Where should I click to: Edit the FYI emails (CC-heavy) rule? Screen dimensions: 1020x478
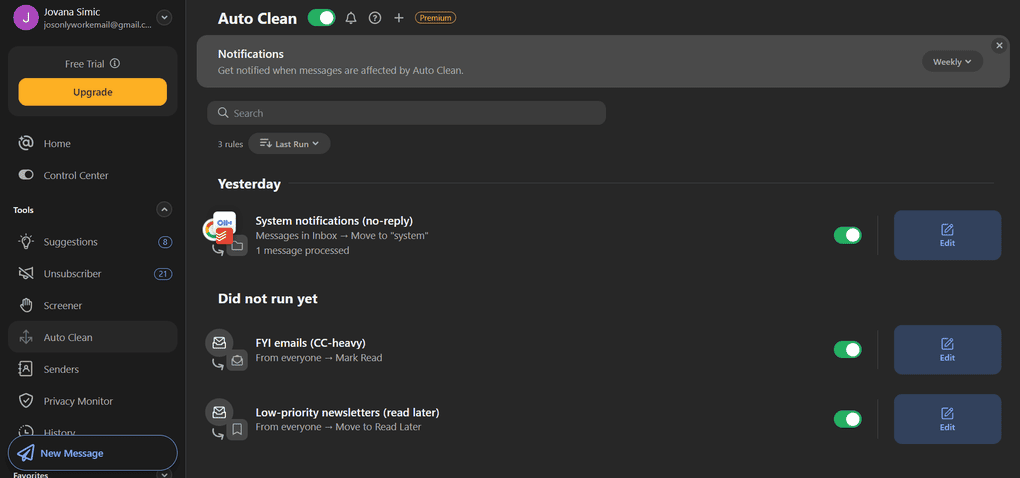tap(947, 350)
